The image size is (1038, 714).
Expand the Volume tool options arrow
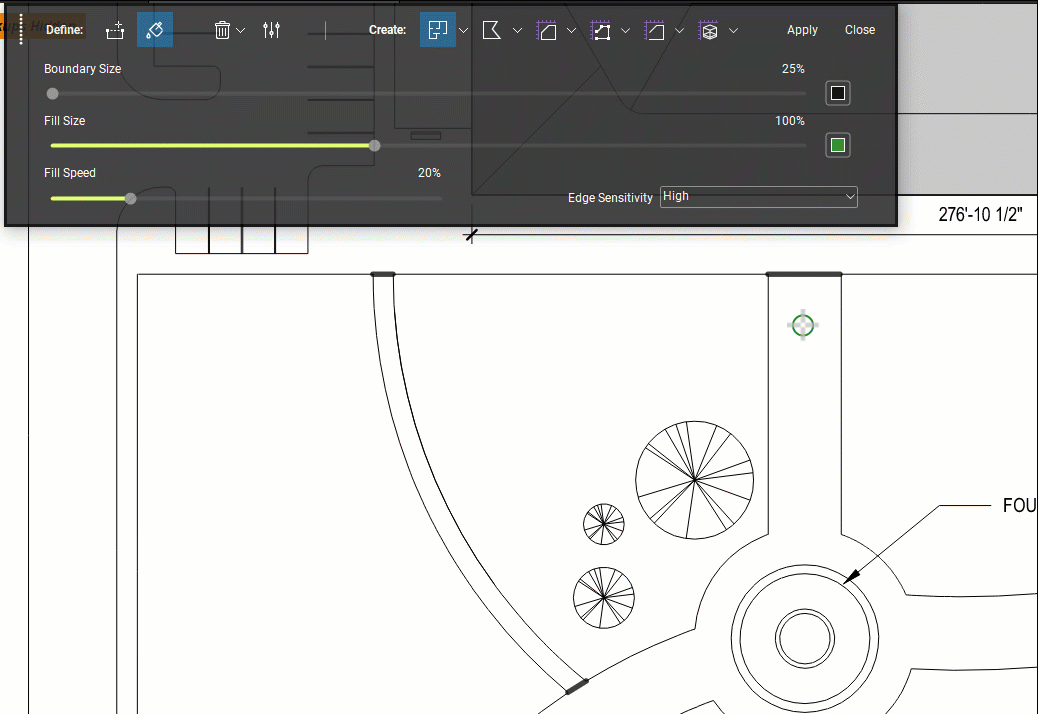(734, 31)
